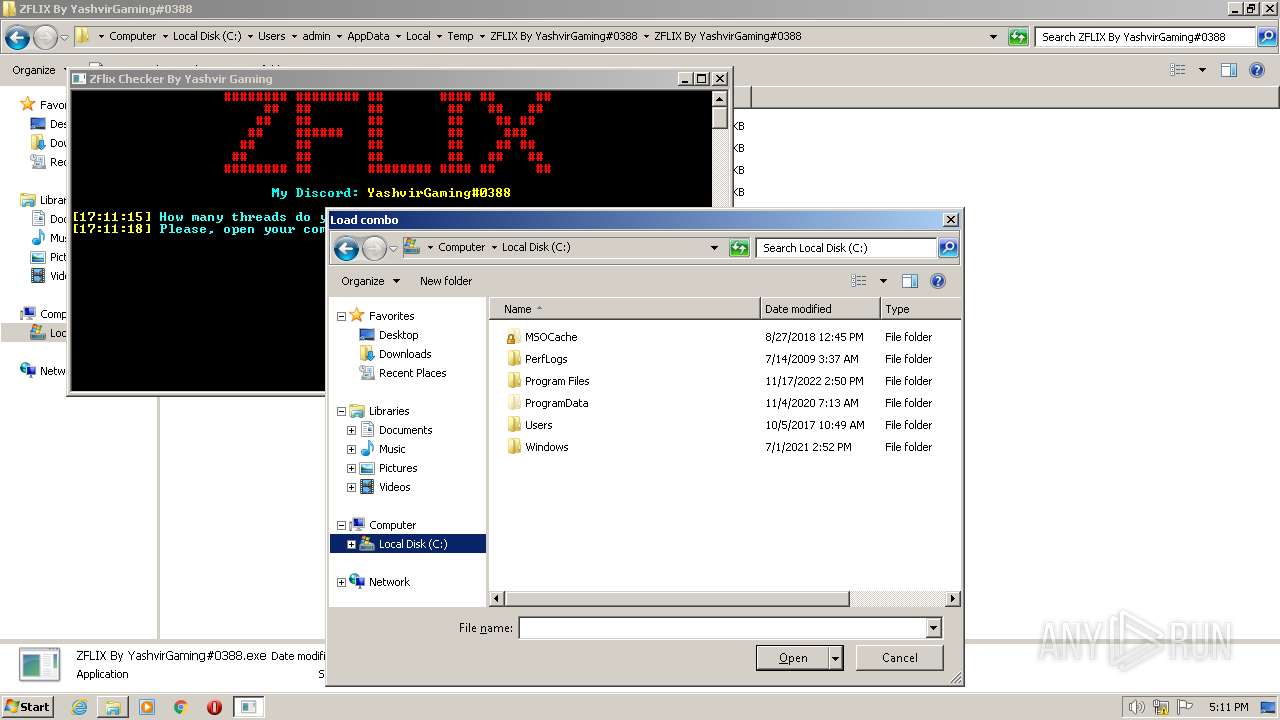Collapse Libraries tree in dialog
The image size is (1280, 720).
(341, 411)
